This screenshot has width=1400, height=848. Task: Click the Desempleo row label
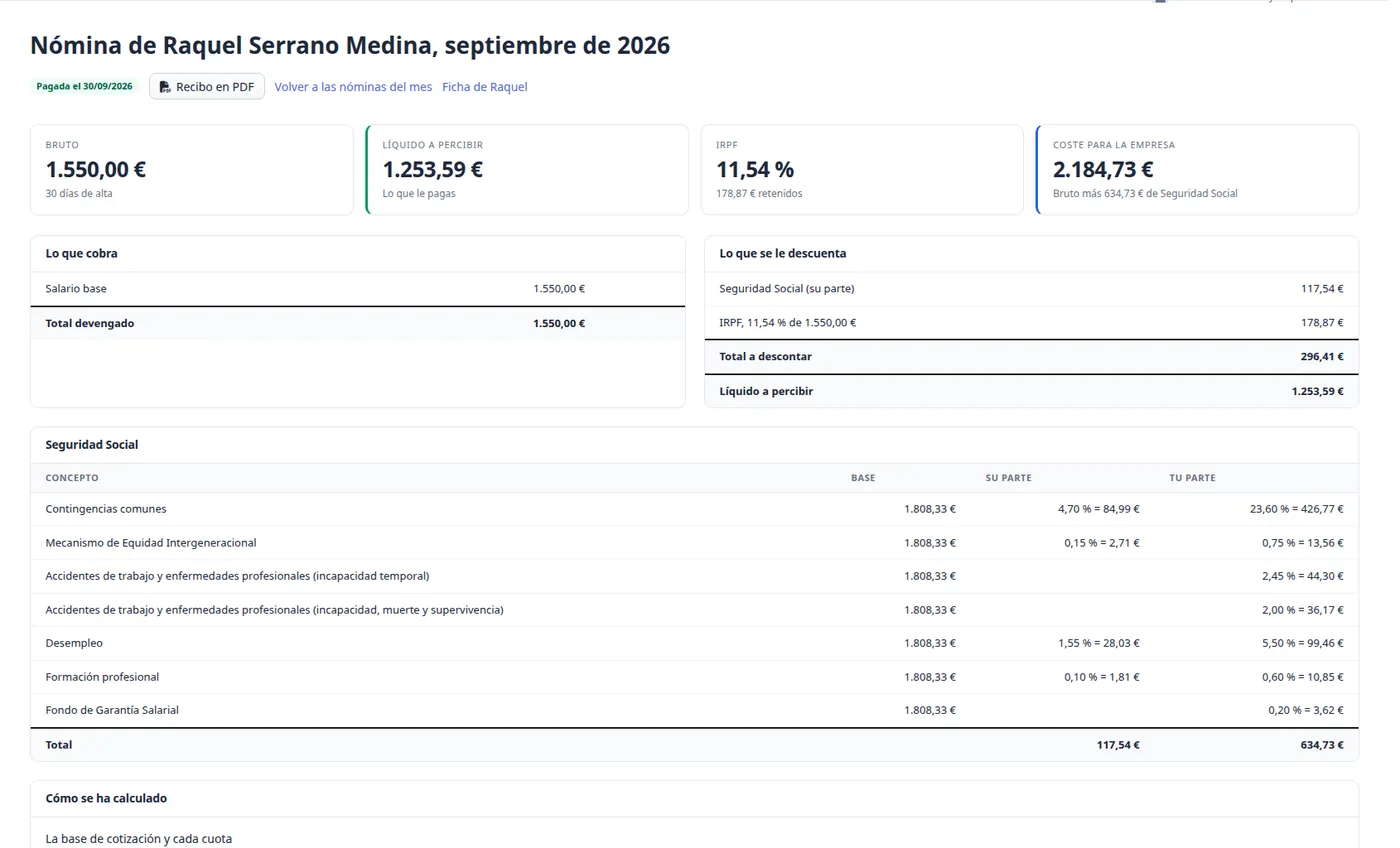click(74, 643)
